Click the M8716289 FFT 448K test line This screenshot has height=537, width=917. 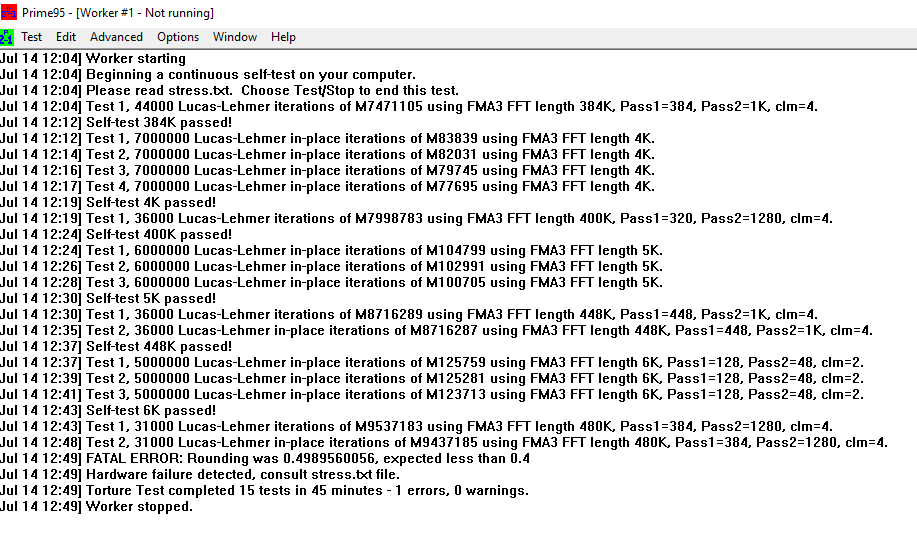409,315
